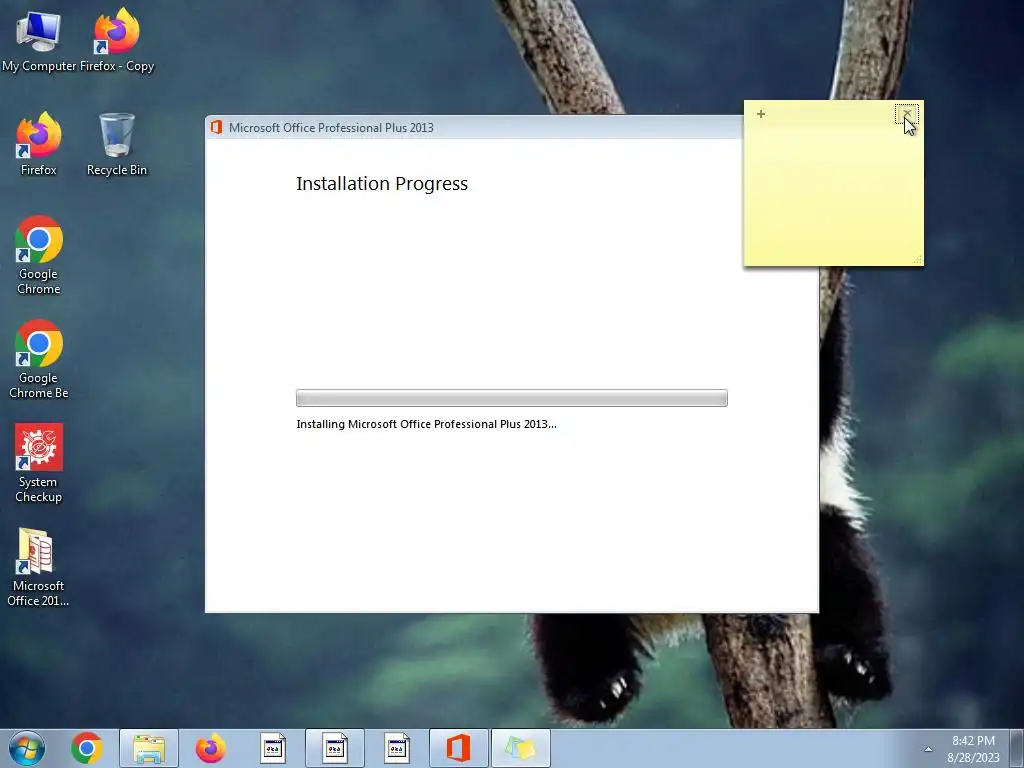Show hidden system tray icons arrow
The image size is (1024, 768).
(928, 749)
